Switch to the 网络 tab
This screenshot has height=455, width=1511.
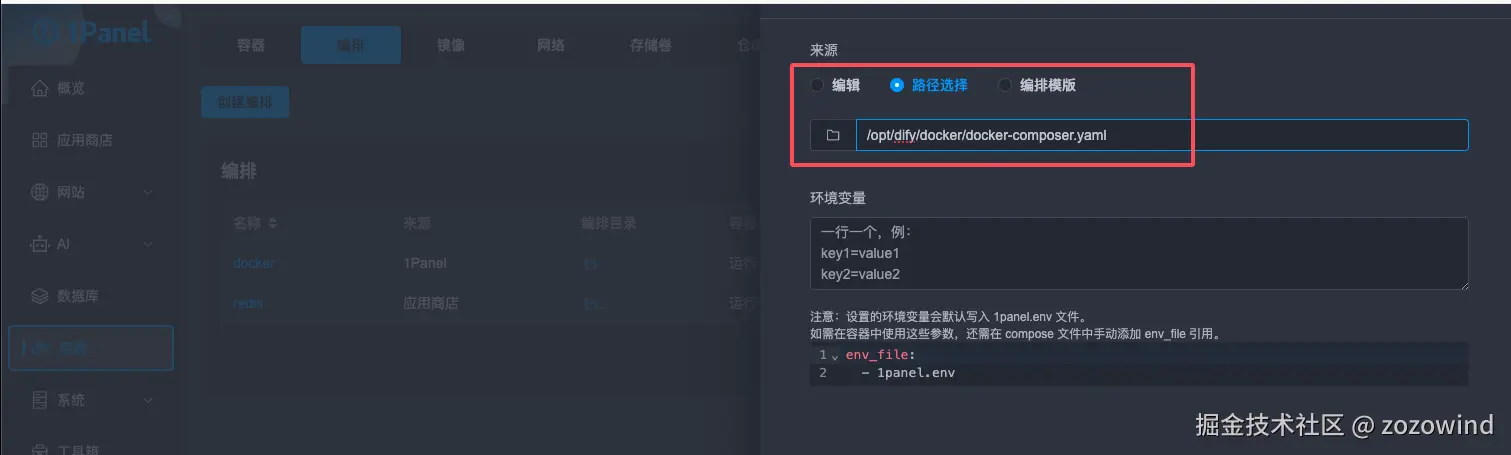pos(551,45)
